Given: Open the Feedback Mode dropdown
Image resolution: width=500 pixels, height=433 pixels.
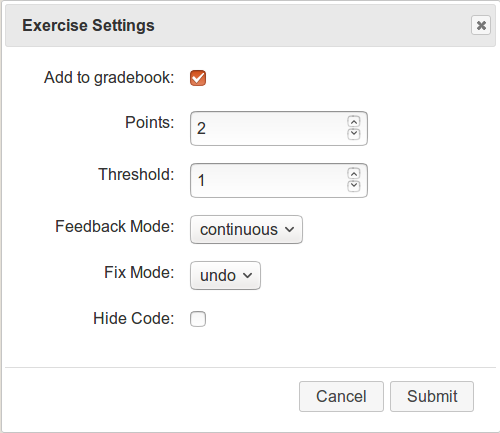Looking at the screenshot, I should 246,229.
